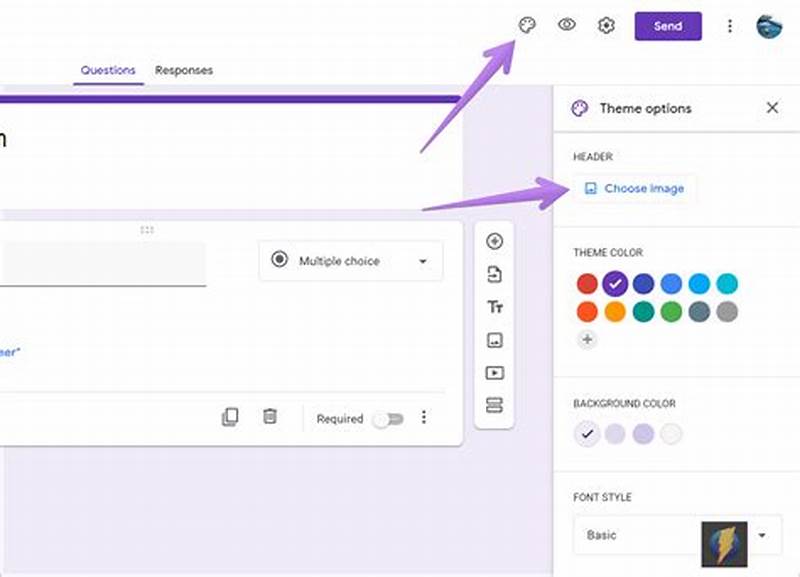
Task: Open the Multiple choice question type dropdown
Action: pyautogui.click(x=350, y=261)
